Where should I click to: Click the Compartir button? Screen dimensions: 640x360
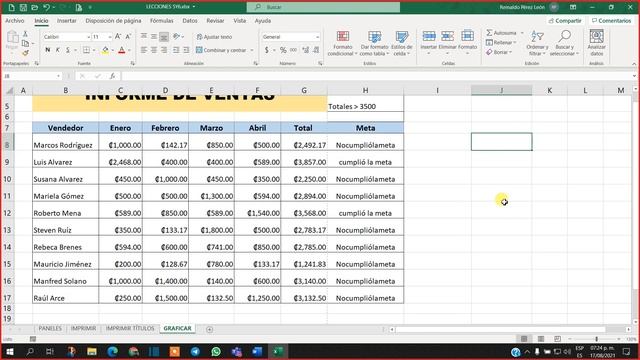[565, 20]
